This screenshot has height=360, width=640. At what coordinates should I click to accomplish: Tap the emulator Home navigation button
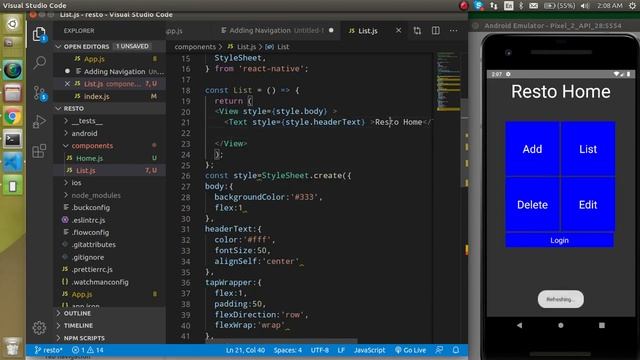(560, 325)
